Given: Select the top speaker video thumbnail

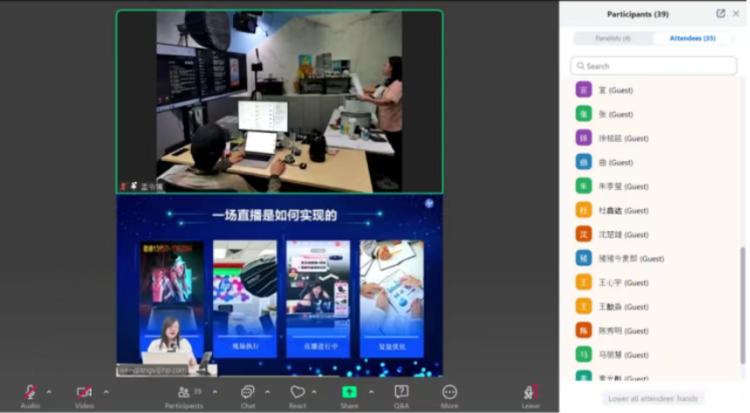Looking at the screenshot, I should point(279,101).
